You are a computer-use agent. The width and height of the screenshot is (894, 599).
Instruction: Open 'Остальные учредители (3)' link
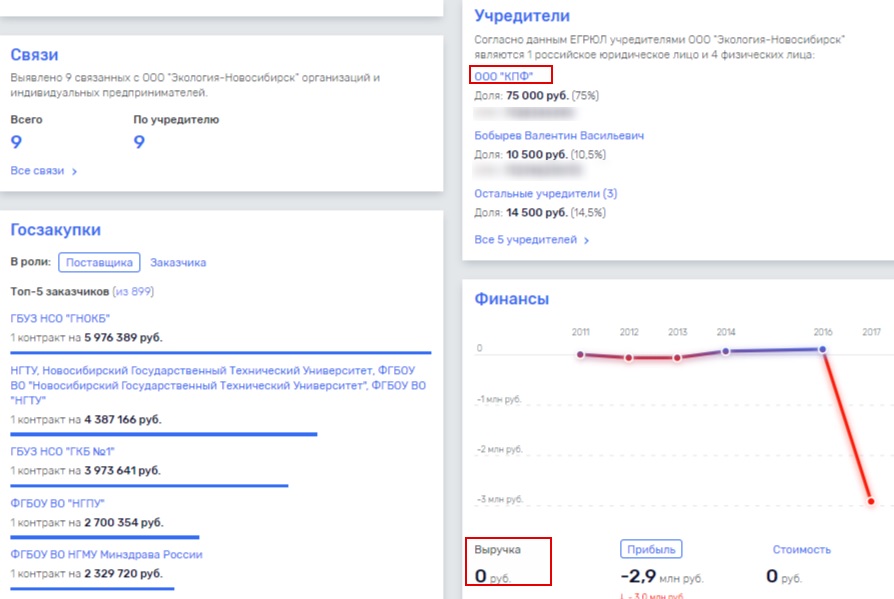(546, 194)
